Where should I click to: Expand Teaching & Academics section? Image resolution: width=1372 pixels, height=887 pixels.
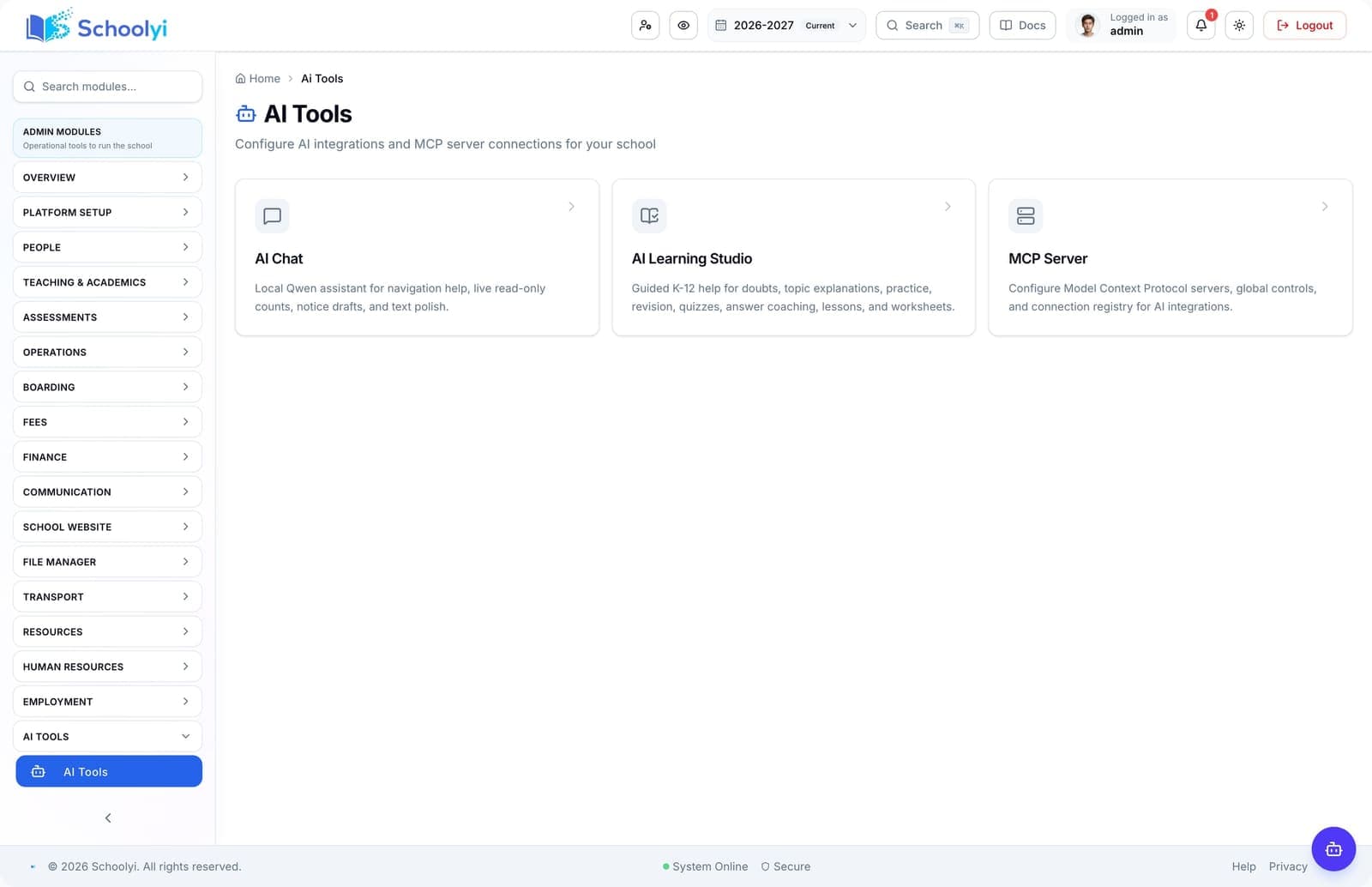point(107,282)
